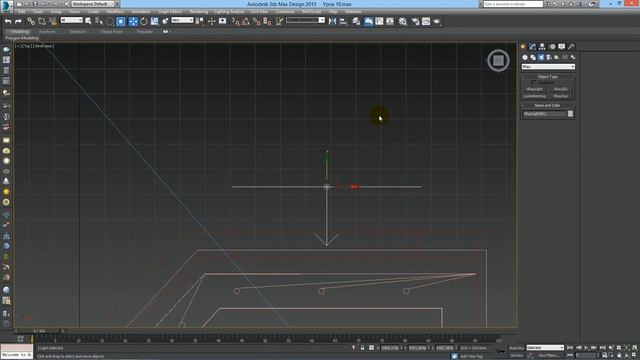The width and height of the screenshot is (640, 360).
Task: Toggle the Percent Snap button
Action: [x=256, y=21]
